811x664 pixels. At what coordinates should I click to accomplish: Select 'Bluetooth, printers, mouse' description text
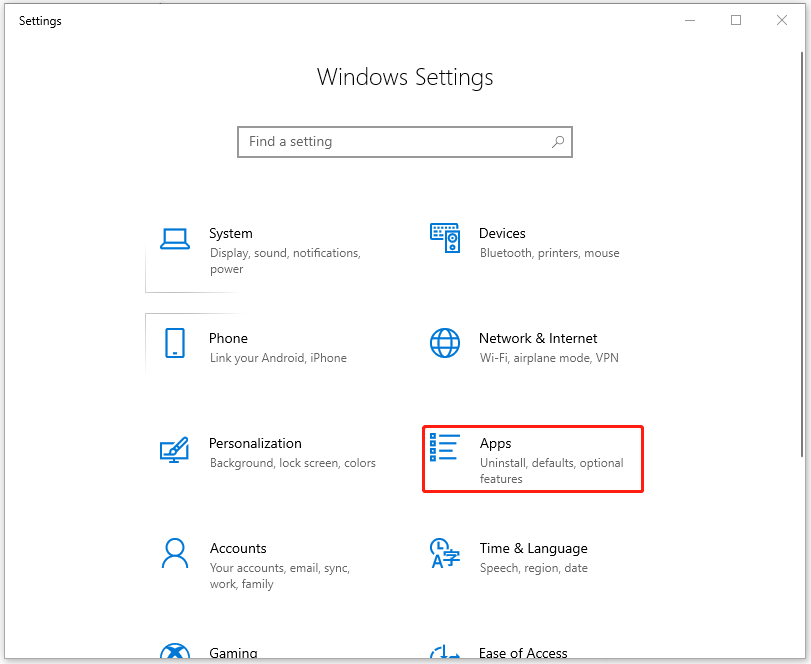click(x=549, y=253)
